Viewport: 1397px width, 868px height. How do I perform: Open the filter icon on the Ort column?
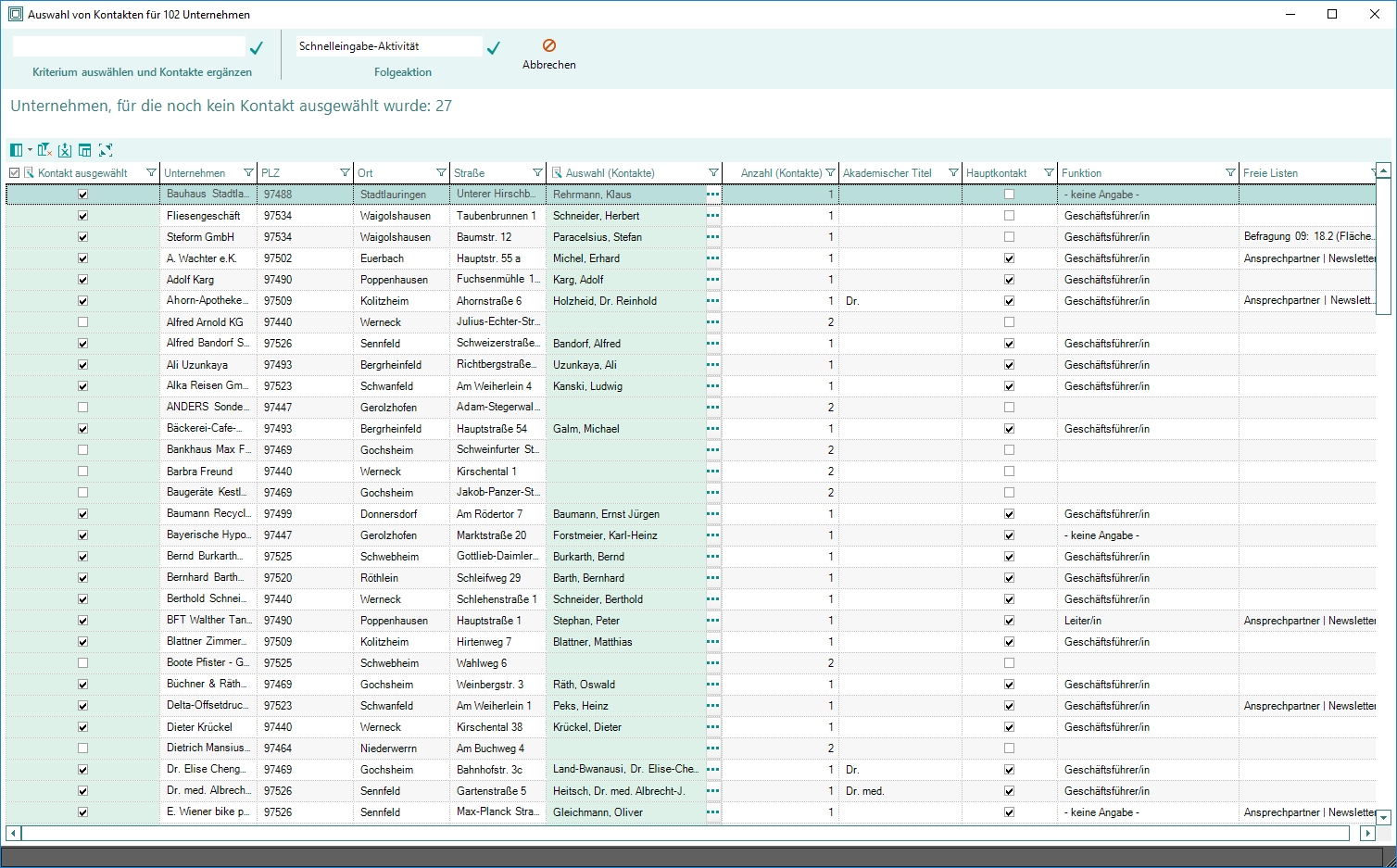pyautogui.click(x=441, y=173)
